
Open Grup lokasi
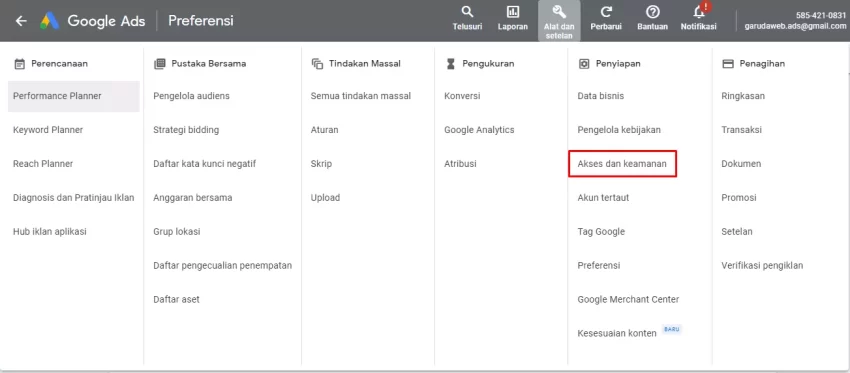tap(177, 231)
